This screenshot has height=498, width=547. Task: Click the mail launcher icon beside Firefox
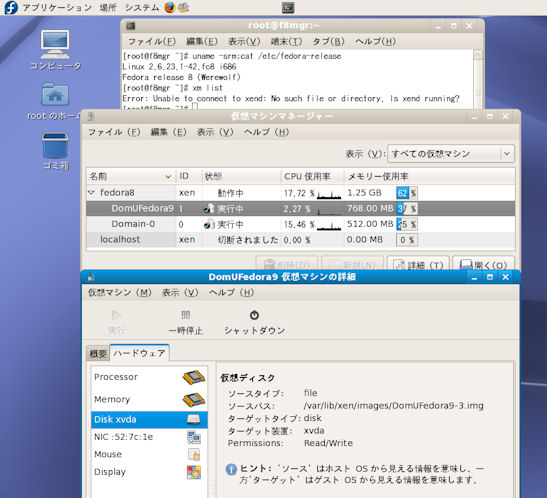pos(184,7)
